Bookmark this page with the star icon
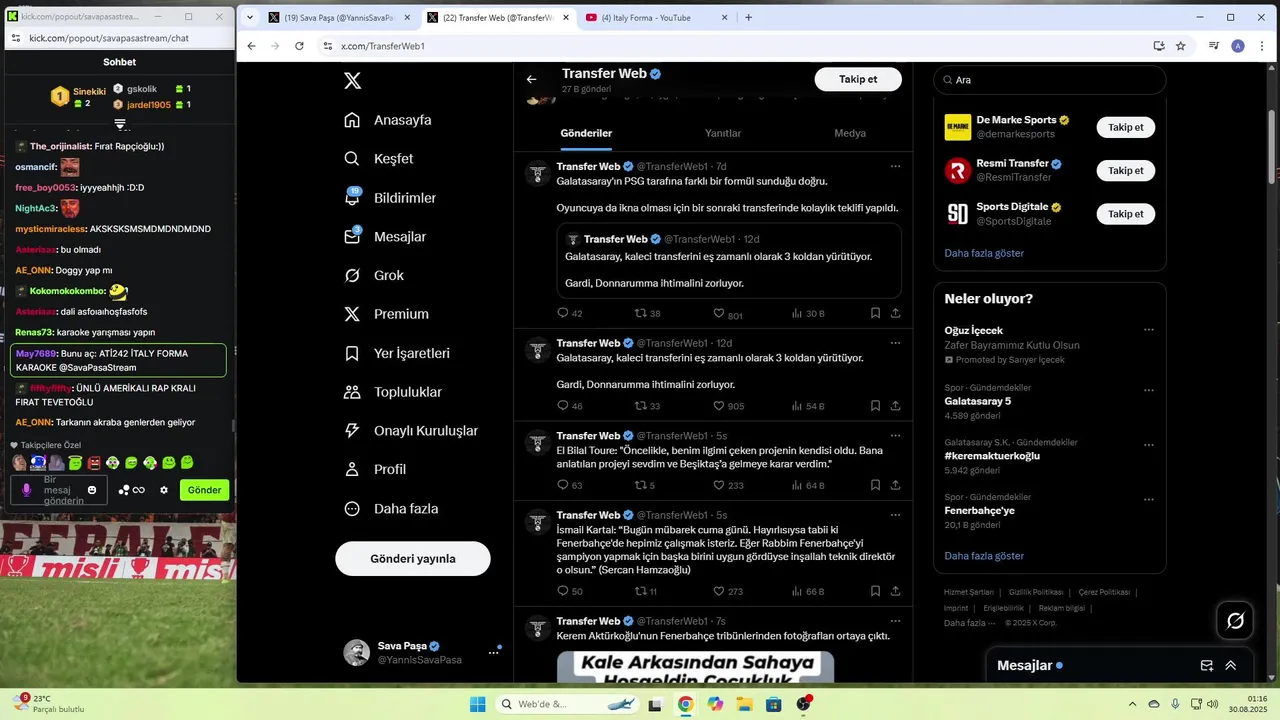This screenshot has width=1280, height=720. tap(1181, 46)
